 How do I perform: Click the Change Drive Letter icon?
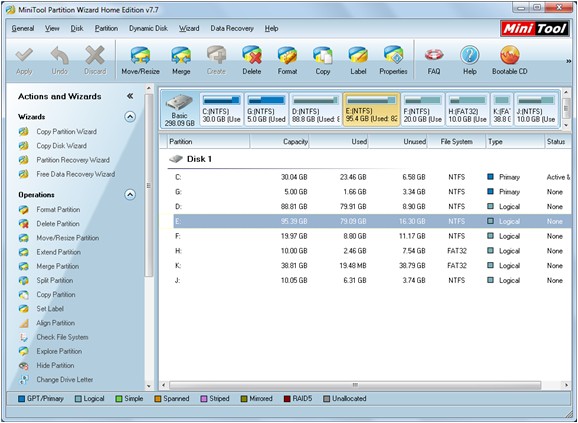click(x=24, y=380)
